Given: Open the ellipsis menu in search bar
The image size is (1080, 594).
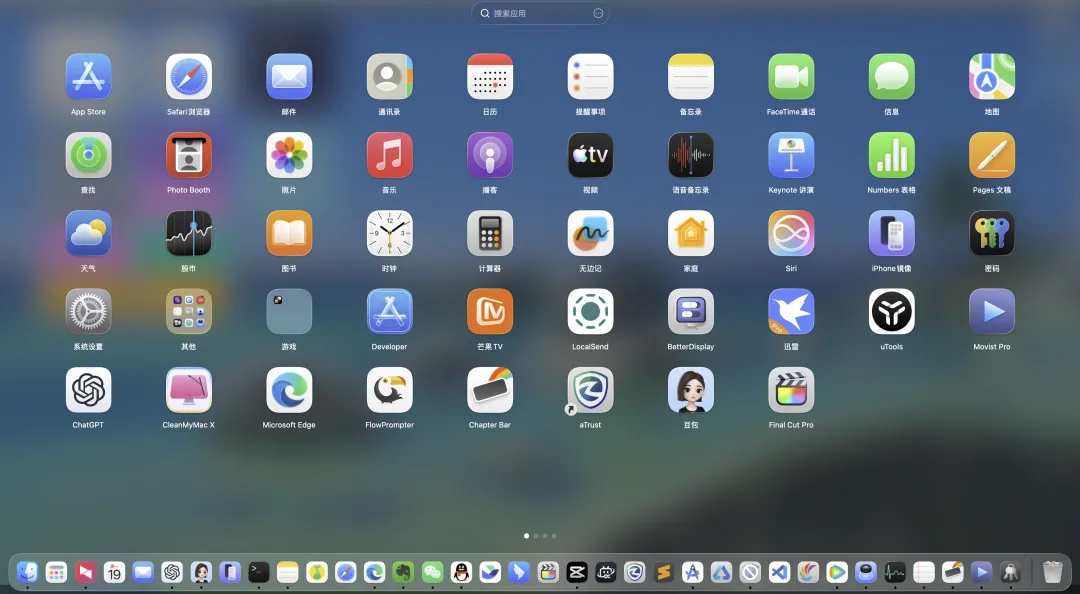Looking at the screenshot, I should click(598, 13).
